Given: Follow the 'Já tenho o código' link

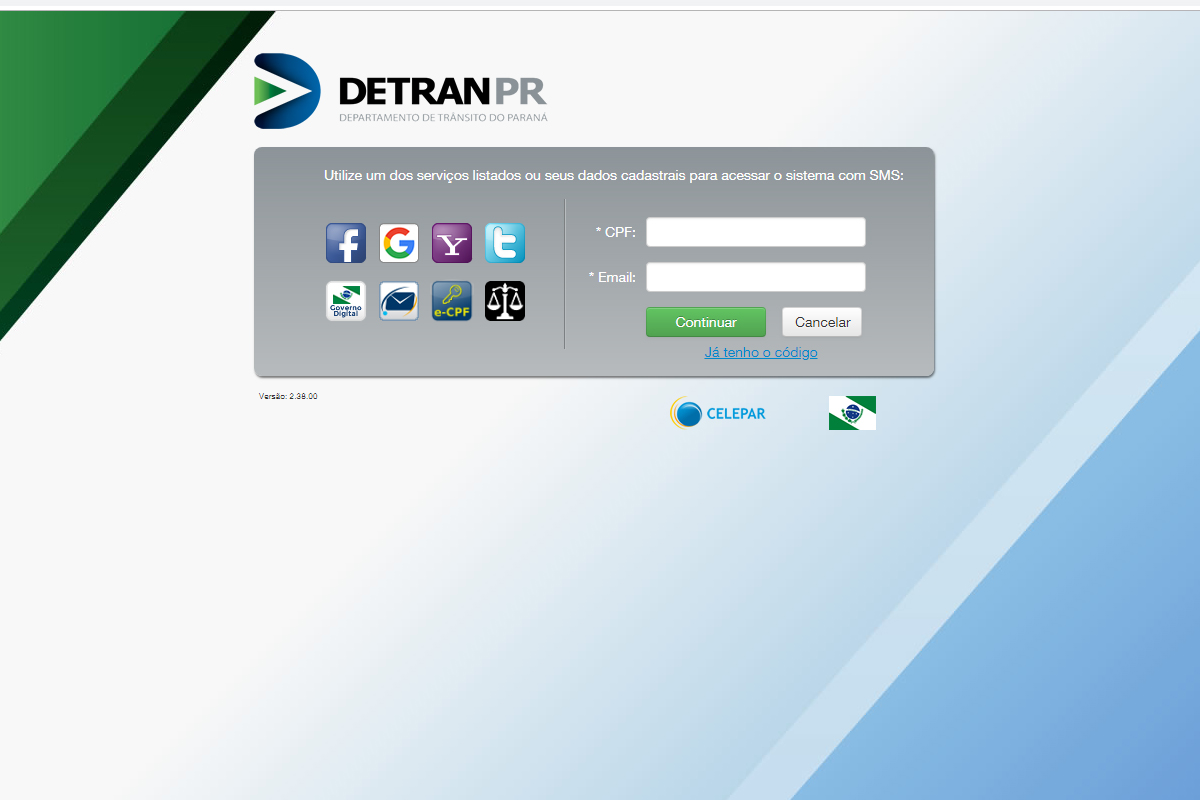Looking at the screenshot, I should 761,352.
